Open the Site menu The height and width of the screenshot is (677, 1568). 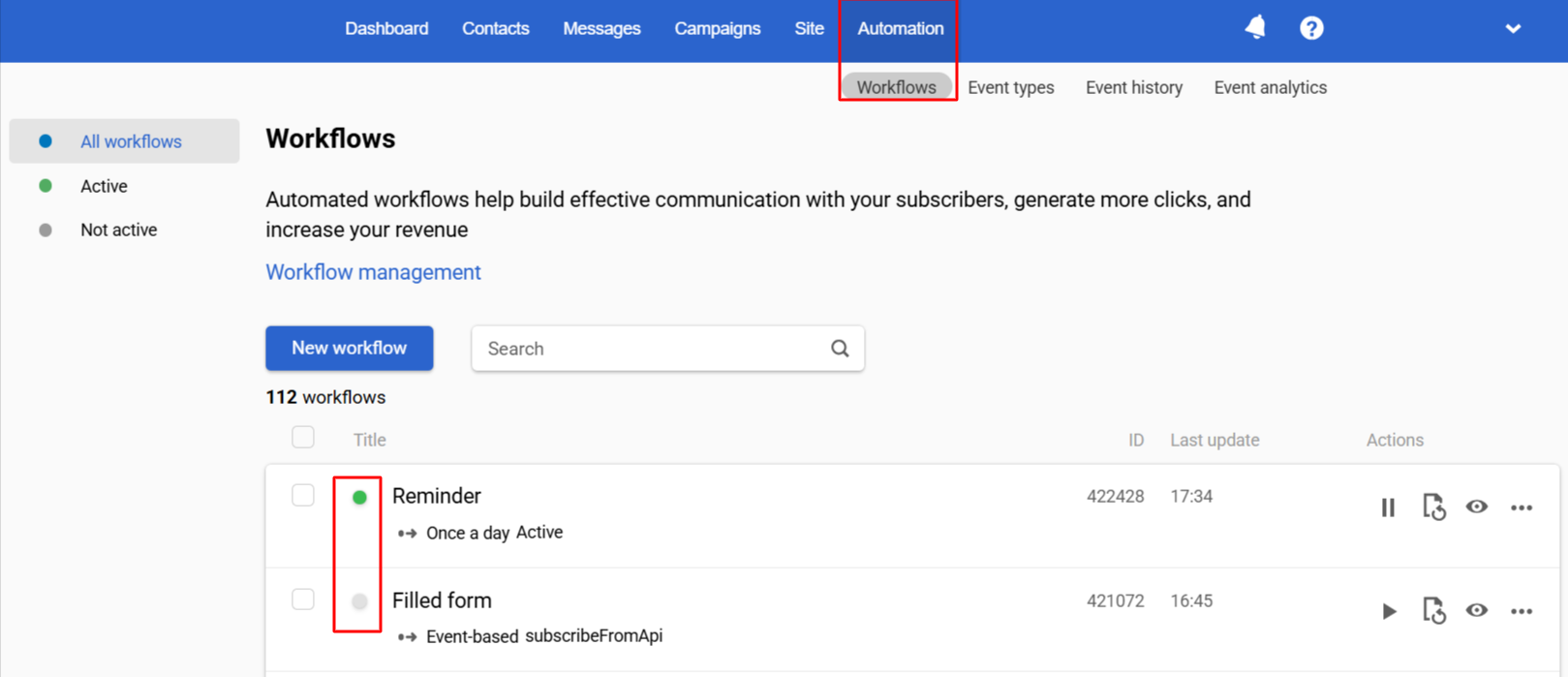coord(809,29)
